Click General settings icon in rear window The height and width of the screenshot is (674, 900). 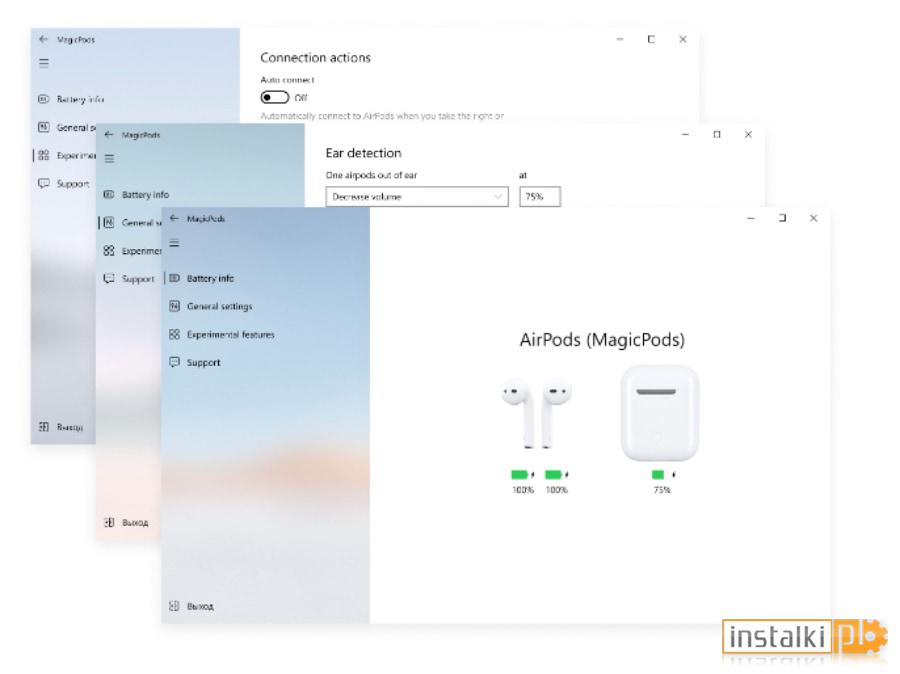tap(44, 127)
